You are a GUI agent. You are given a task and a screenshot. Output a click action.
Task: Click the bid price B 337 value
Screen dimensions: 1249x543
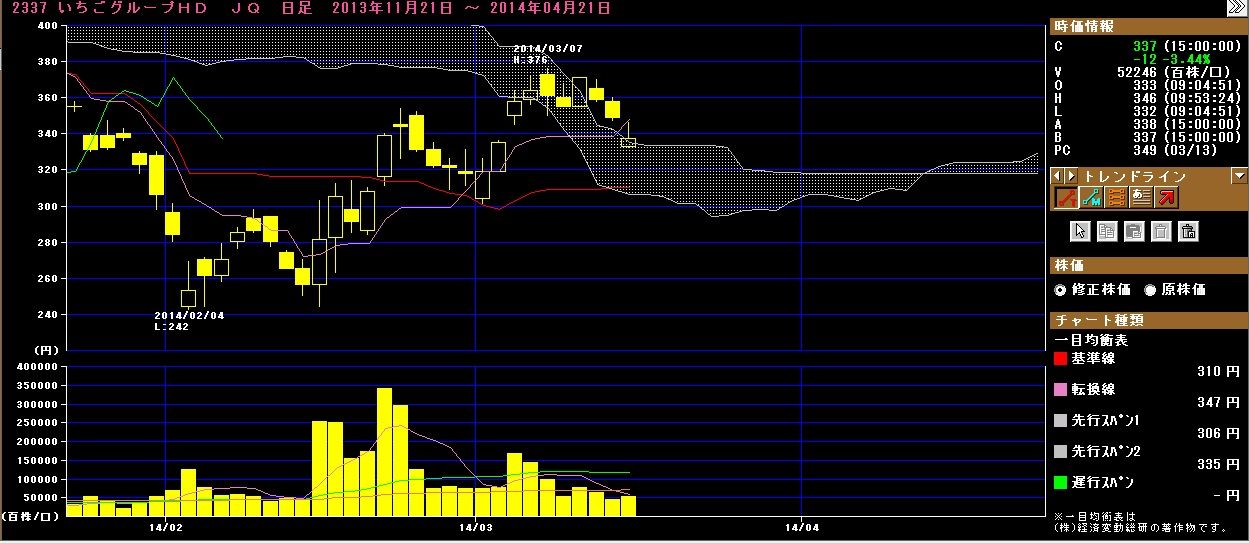pos(1144,137)
